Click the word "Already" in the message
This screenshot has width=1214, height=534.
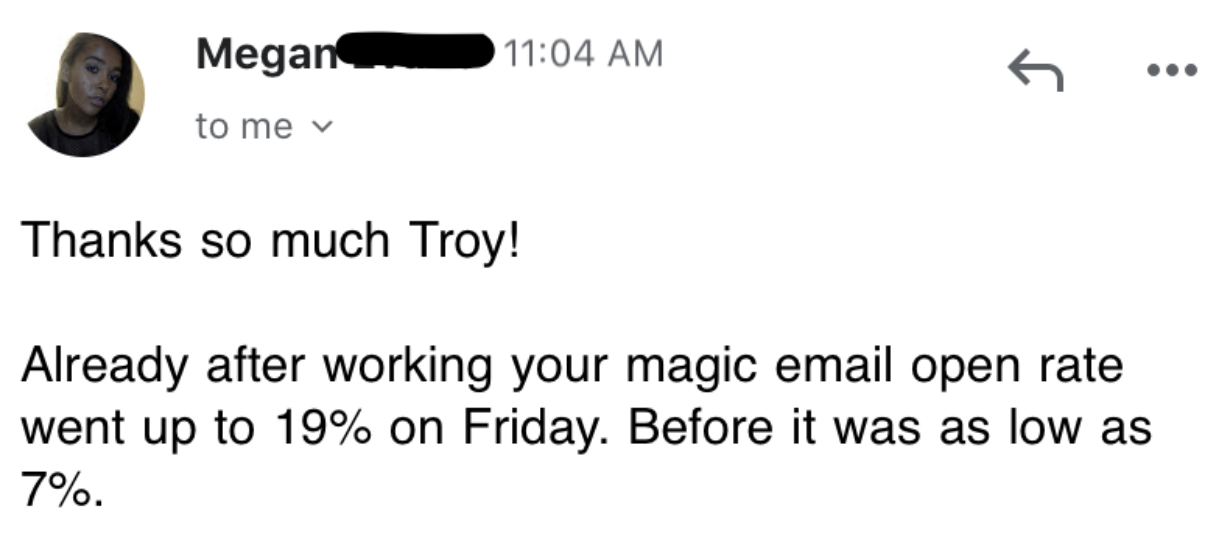[105, 368]
